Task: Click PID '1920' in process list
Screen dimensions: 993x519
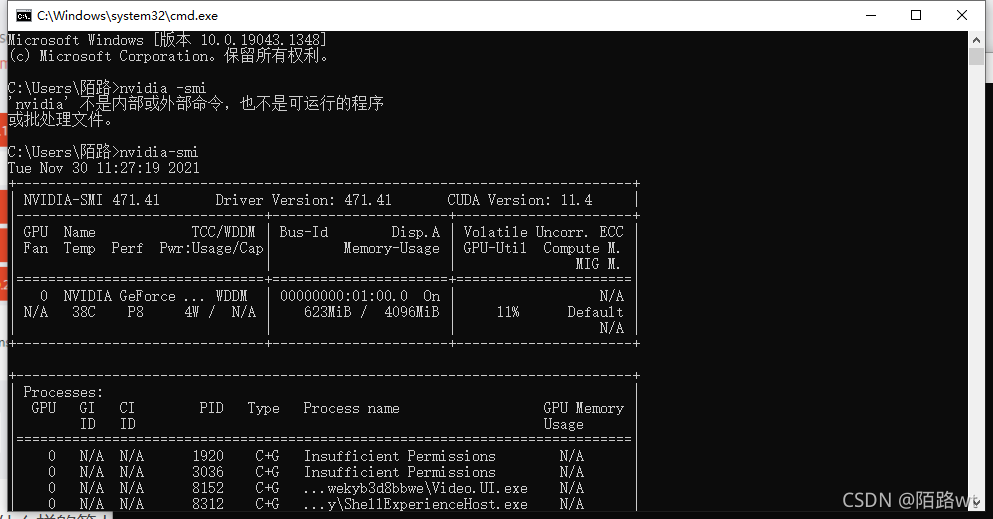Action: point(208,456)
